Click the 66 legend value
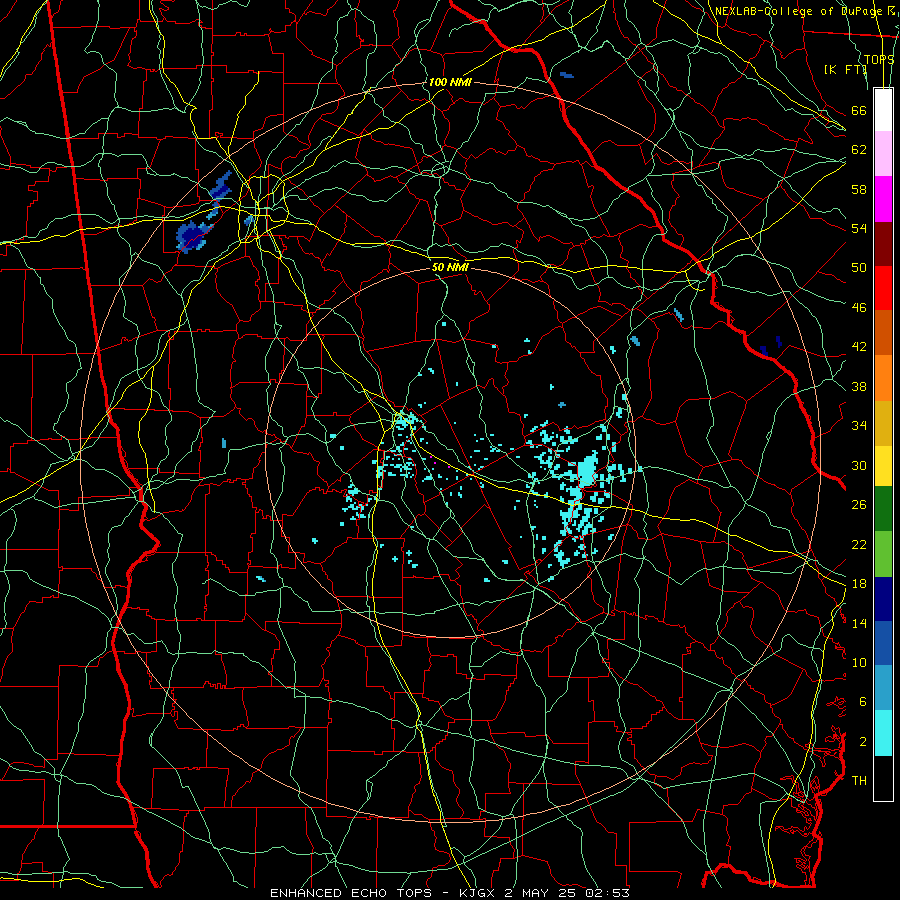900x900 pixels. pos(859,110)
